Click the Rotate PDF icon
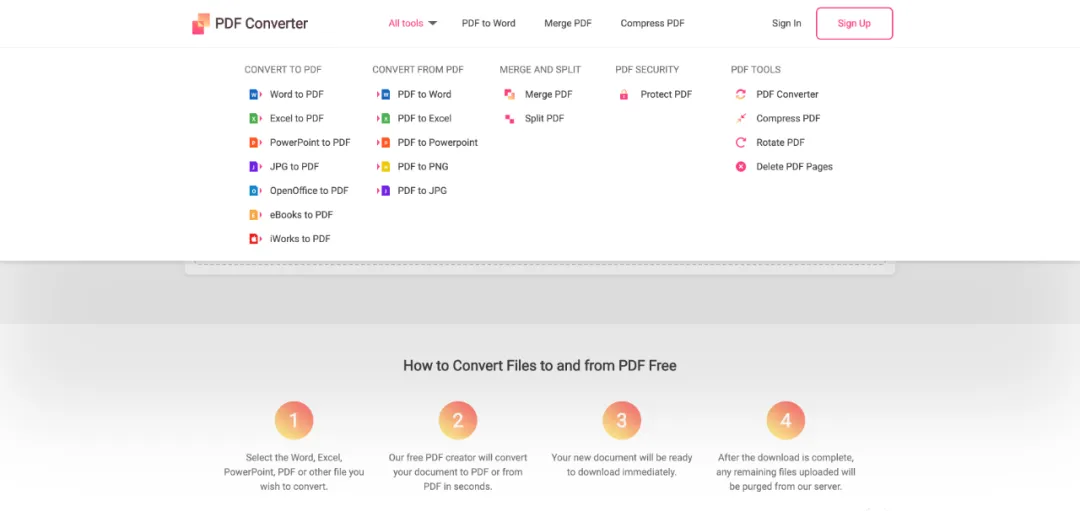The height and width of the screenshot is (511, 1080). (x=740, y=143)
